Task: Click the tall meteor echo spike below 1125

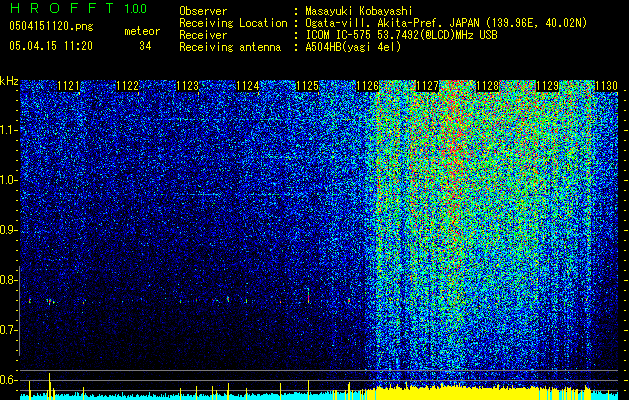Action: point(308,296)
